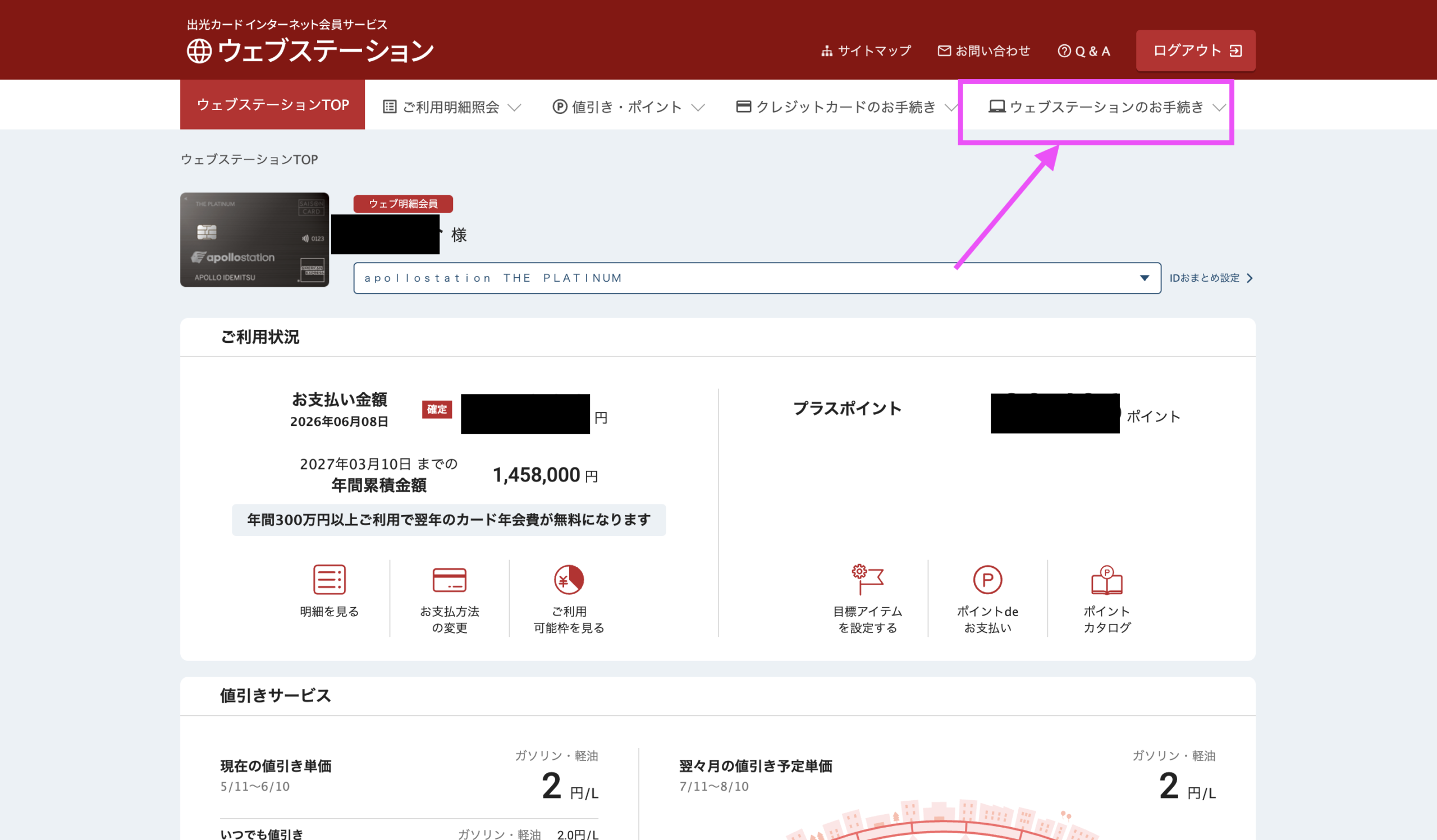
Task: Open お支払方法の変更 card icon
Action: coord(450,580)
